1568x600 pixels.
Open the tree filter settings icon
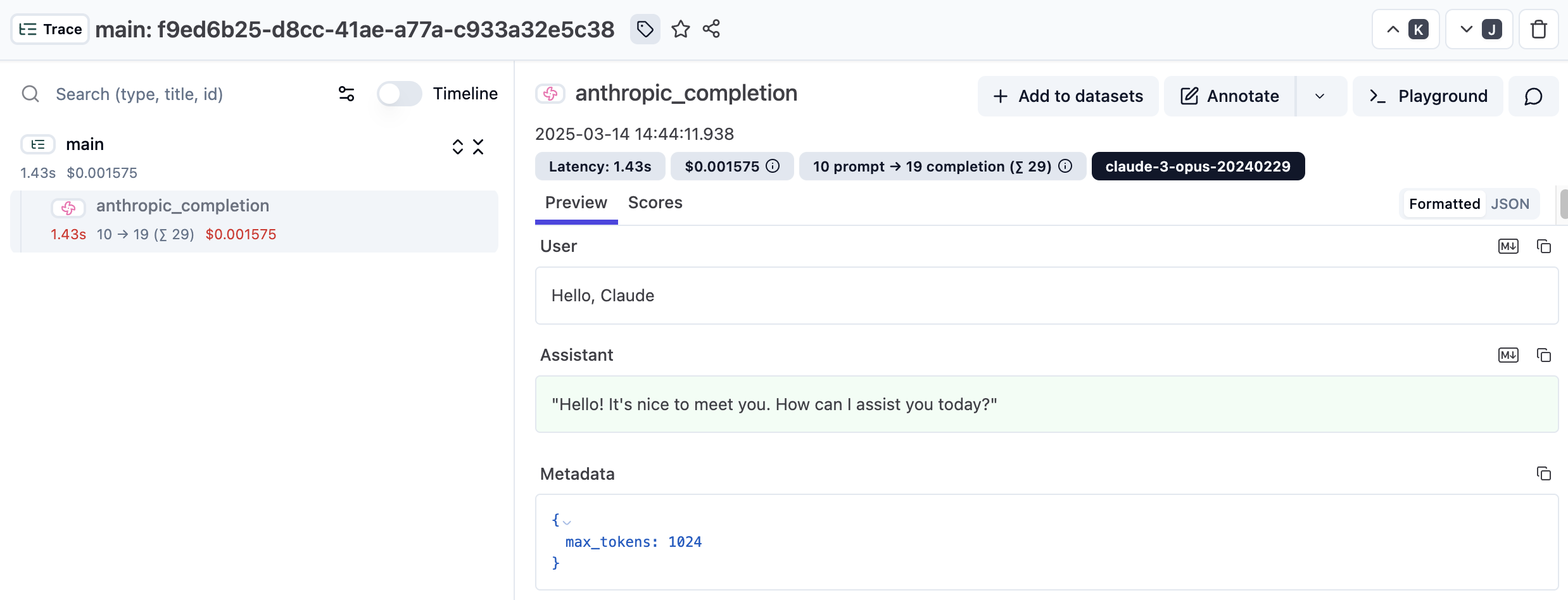point(346,94)
